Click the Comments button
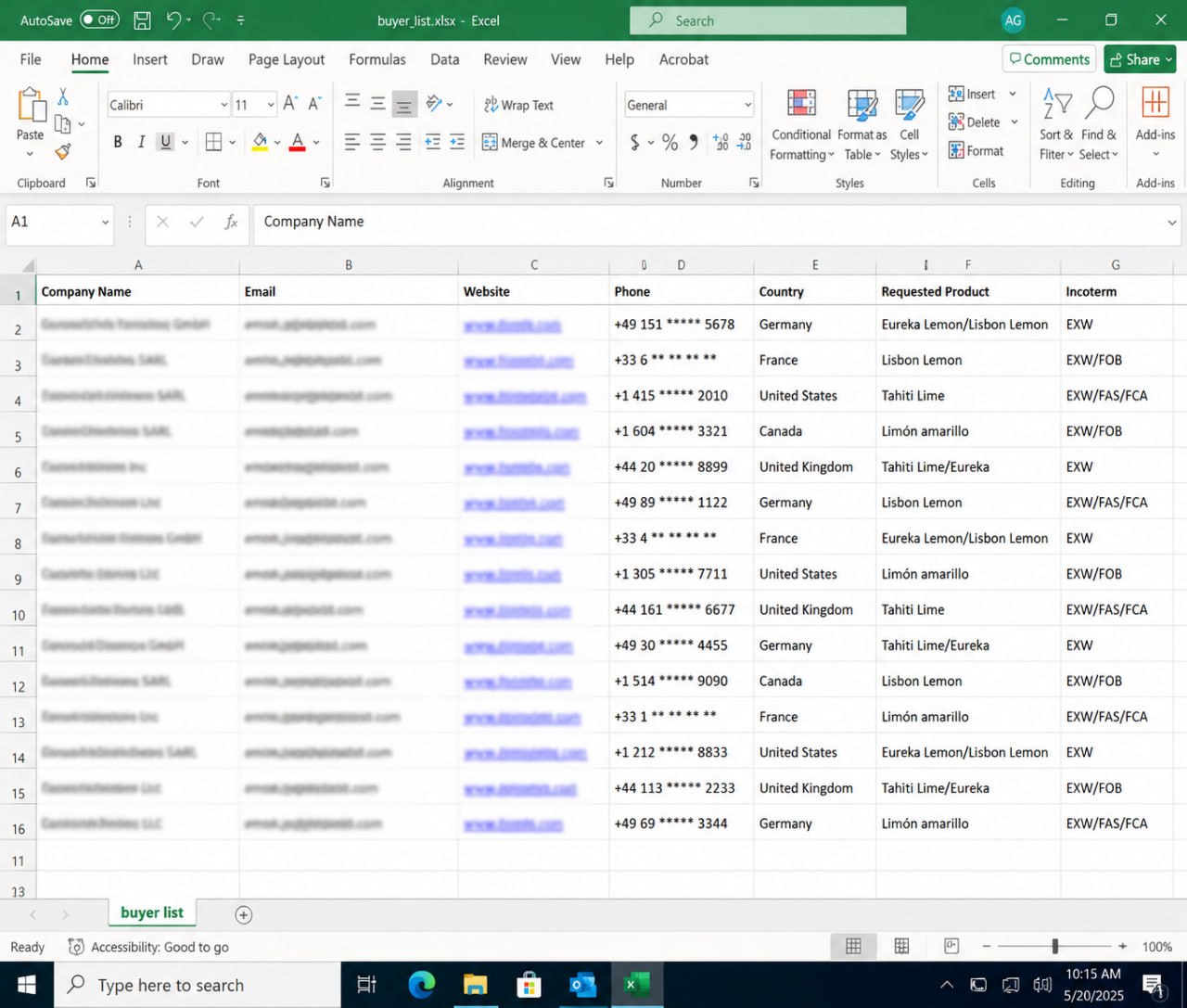1187x1008 pixels. [1049, 59]
